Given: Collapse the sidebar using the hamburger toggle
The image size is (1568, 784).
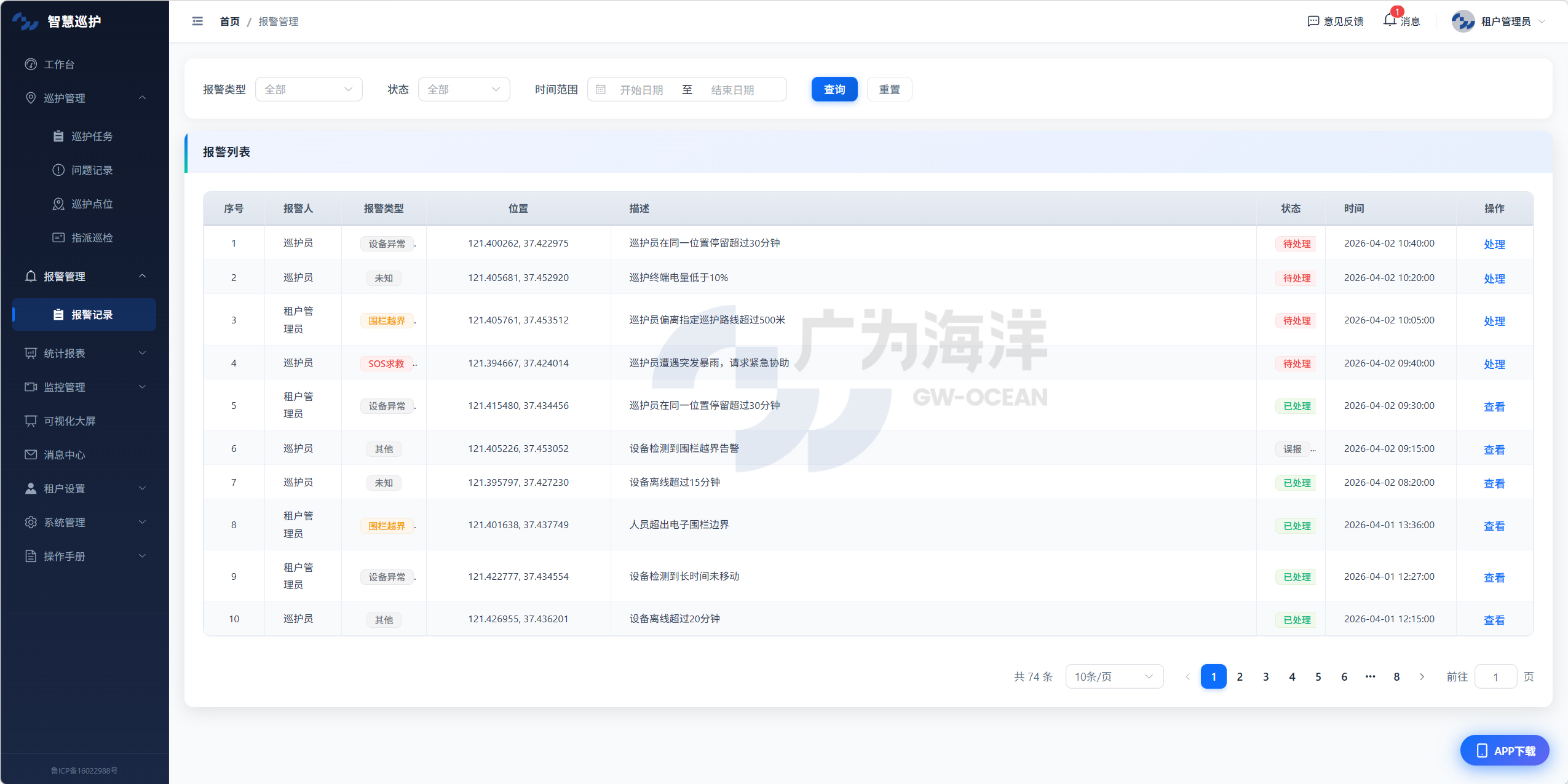Looking at the screenshot, I should pyautogui.click(x=197, y=21).
